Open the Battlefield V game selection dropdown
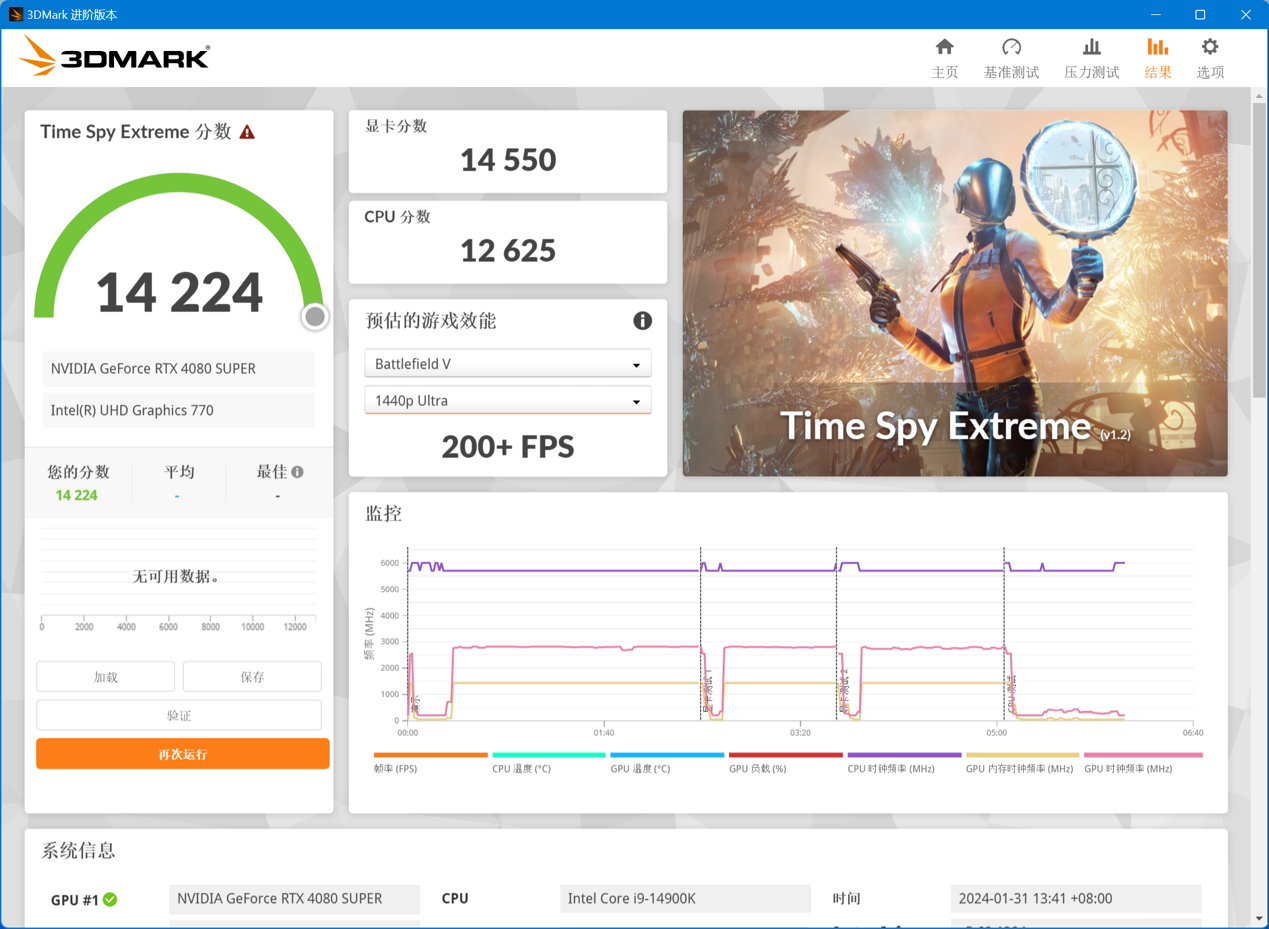Screen dimensions: 1269x929 click(x=507, y=363)
